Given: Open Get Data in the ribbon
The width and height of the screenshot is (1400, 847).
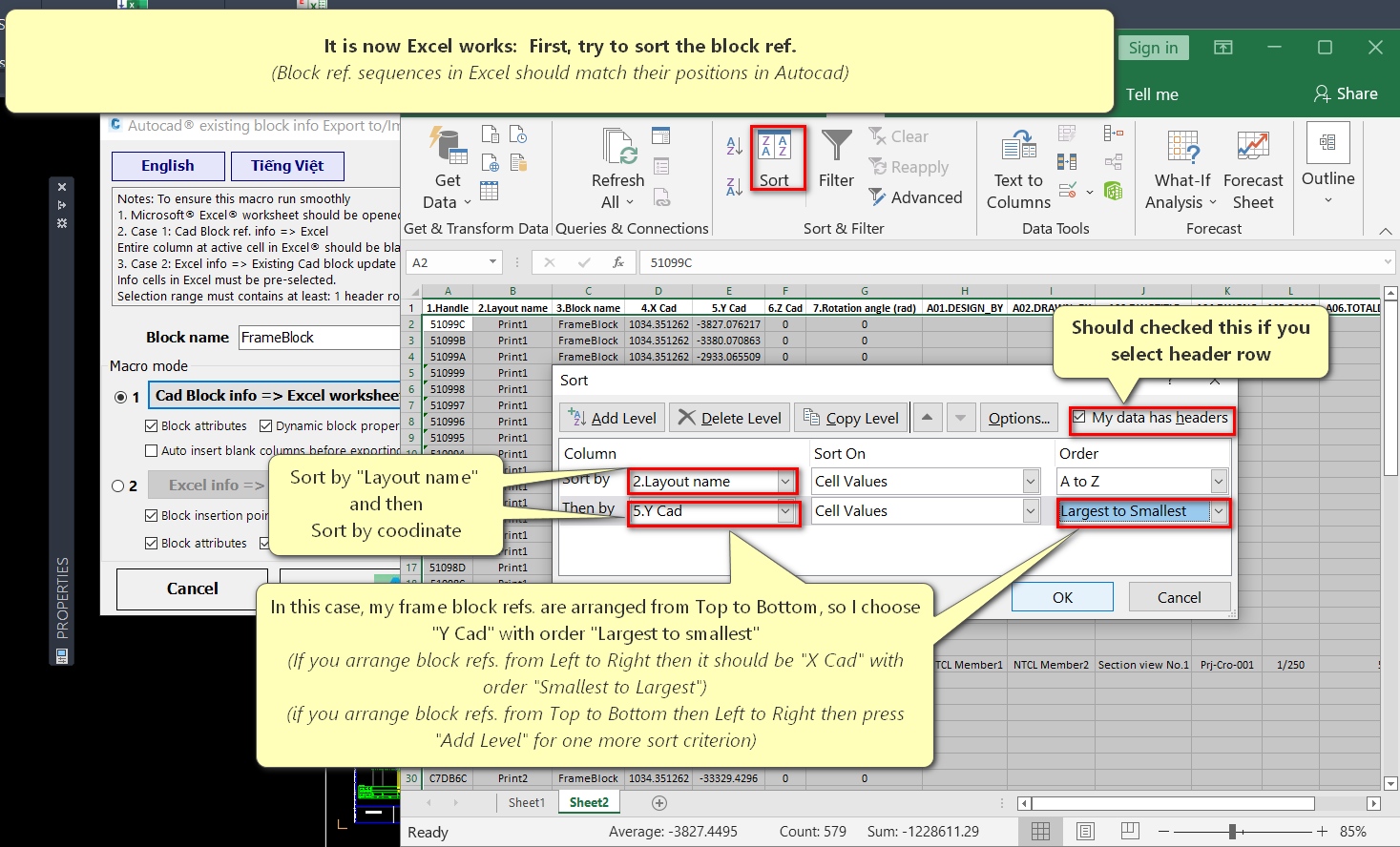Looking at the screenshot, I should [x=448, y=168].
